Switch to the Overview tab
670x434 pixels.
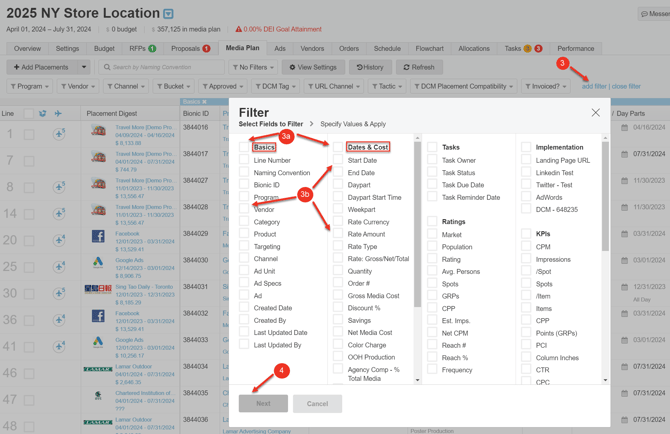[x=27, y=48]
